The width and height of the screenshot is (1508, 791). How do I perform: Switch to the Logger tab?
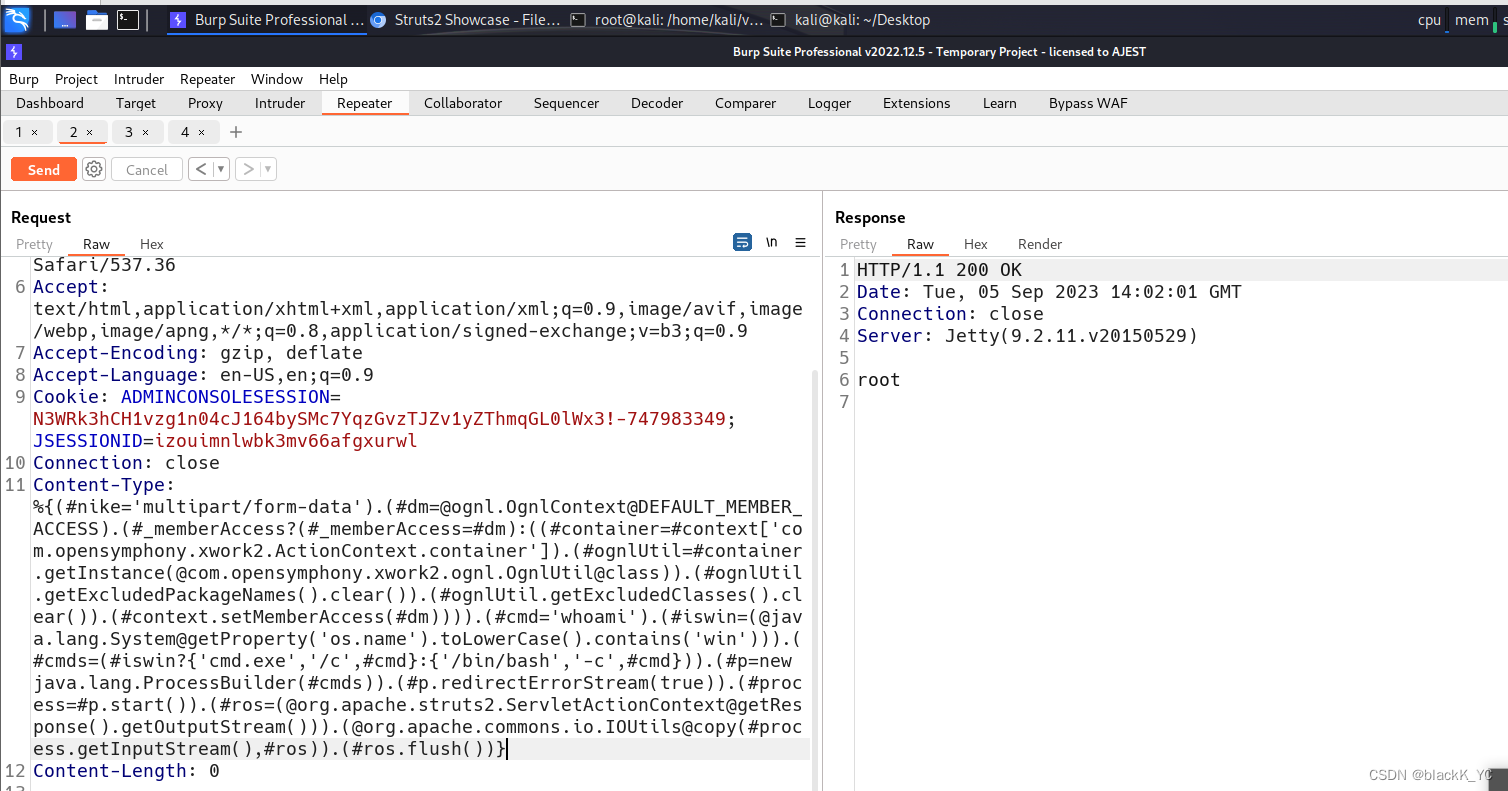[x=829, y=103]
